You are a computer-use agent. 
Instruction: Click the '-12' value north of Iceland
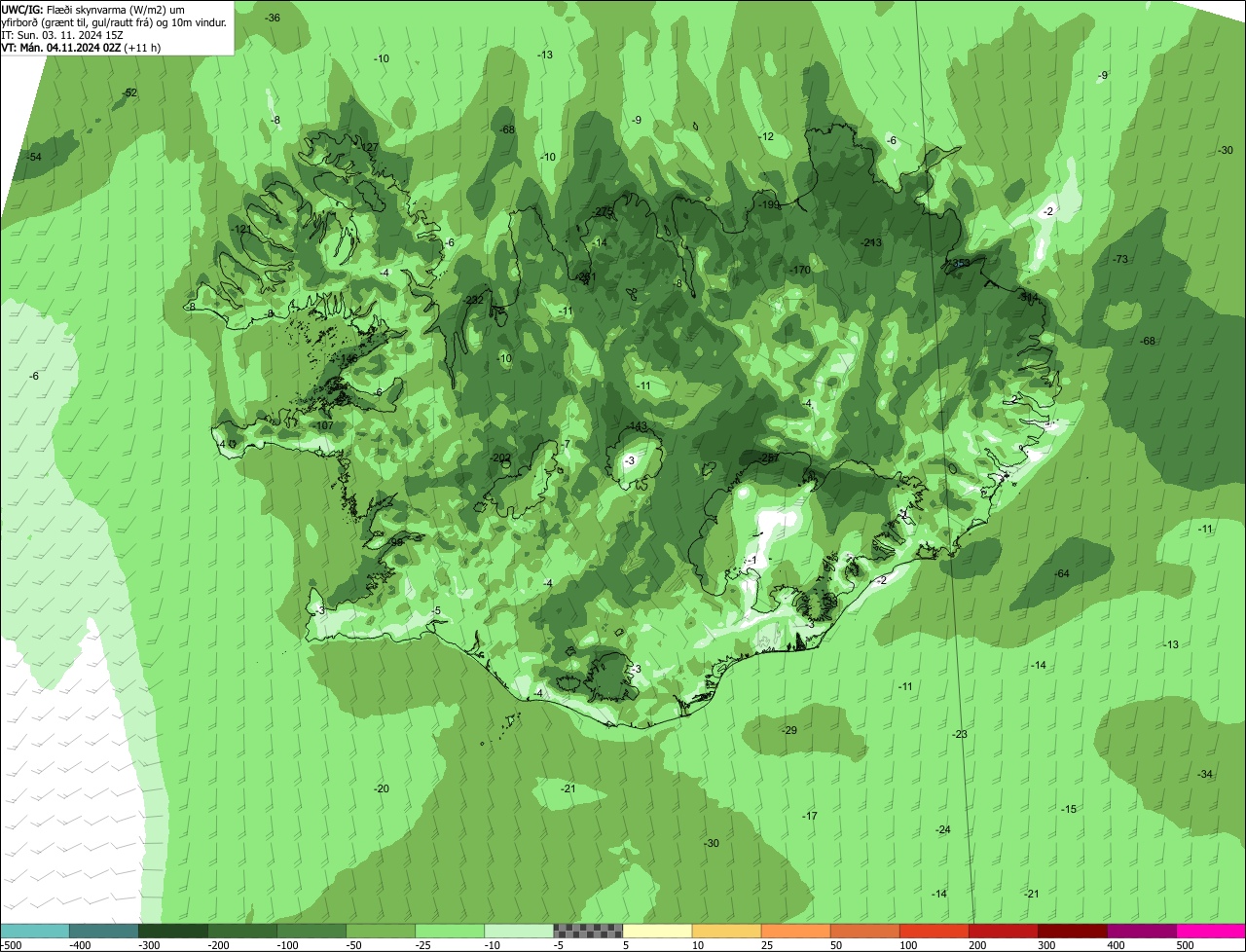click(x=766, y=136)
